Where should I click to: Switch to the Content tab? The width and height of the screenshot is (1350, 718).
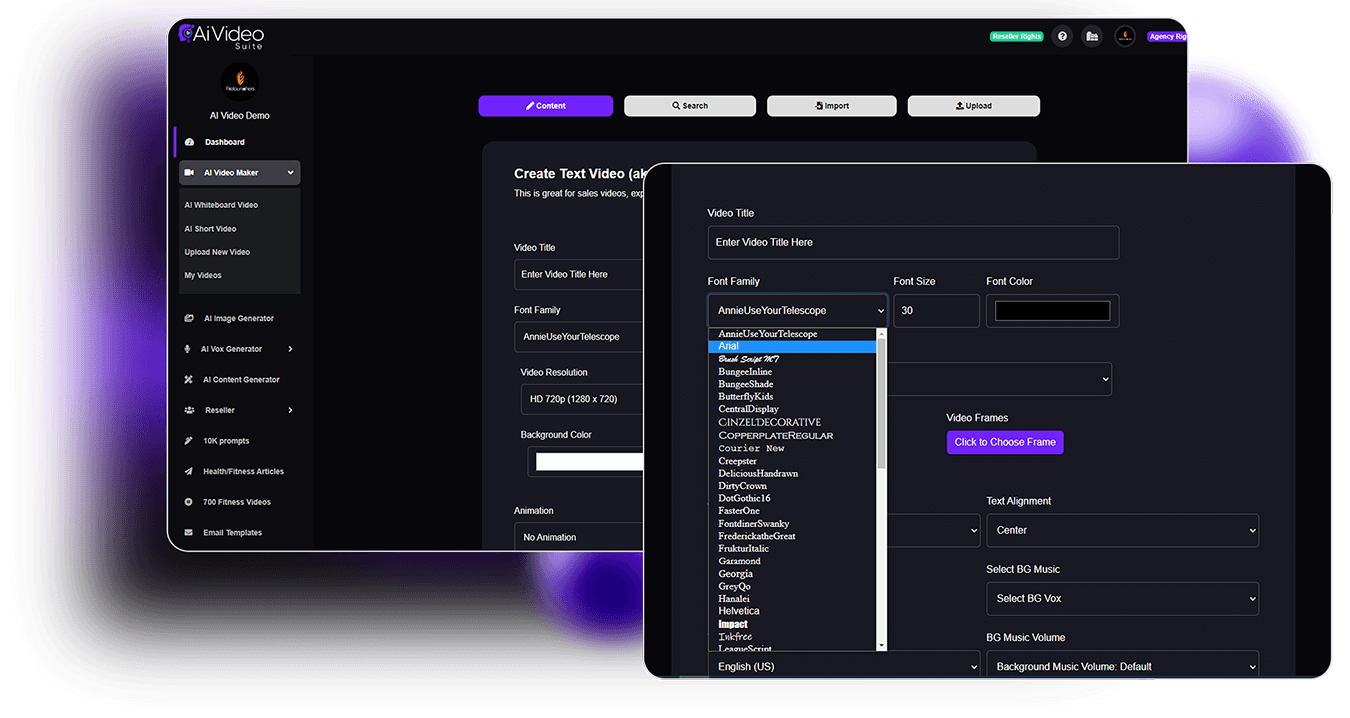(545, 106)
